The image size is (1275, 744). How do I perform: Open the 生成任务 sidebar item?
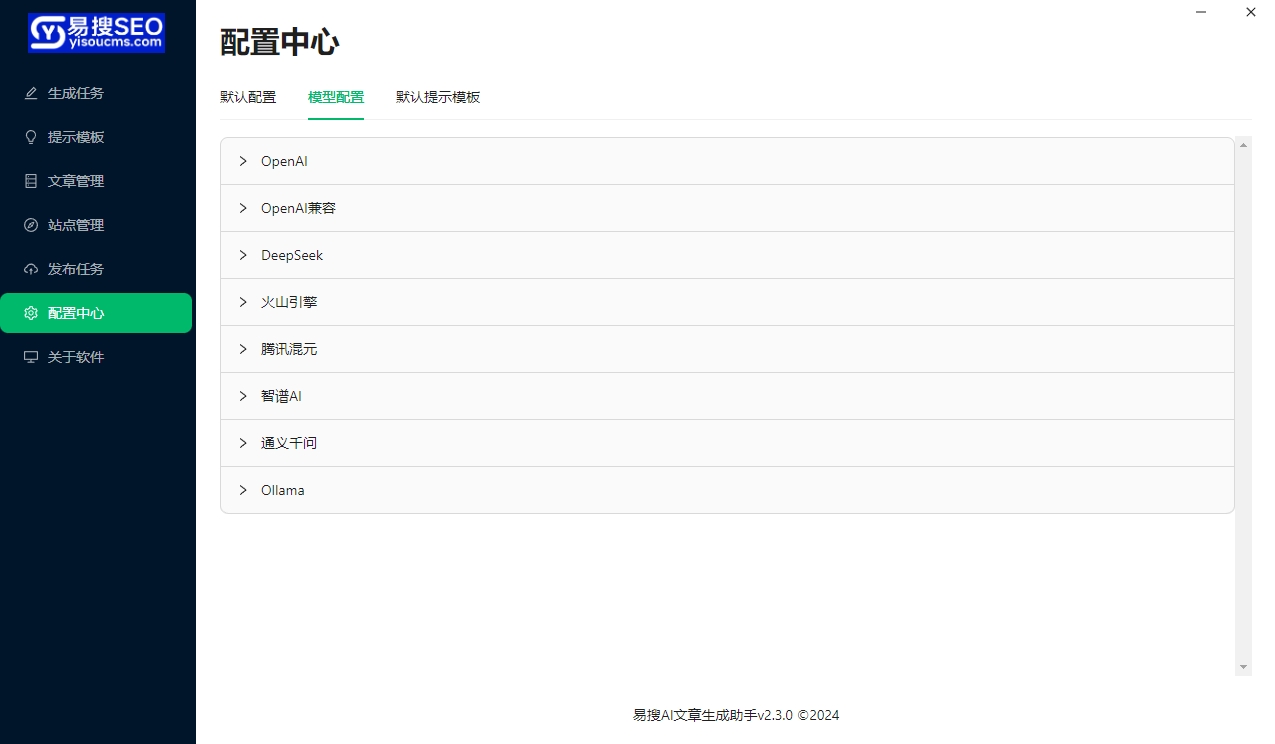(x=96, y=93)
